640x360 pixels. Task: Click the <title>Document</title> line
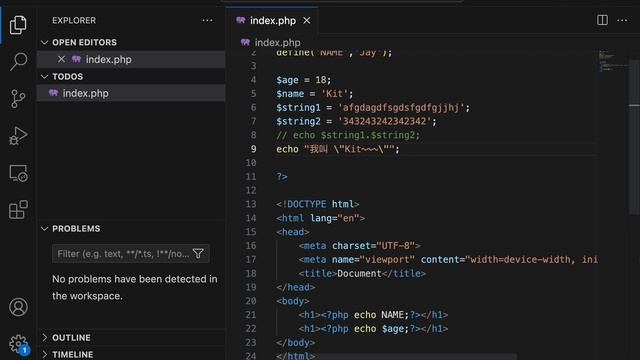[x=362, y=273]
